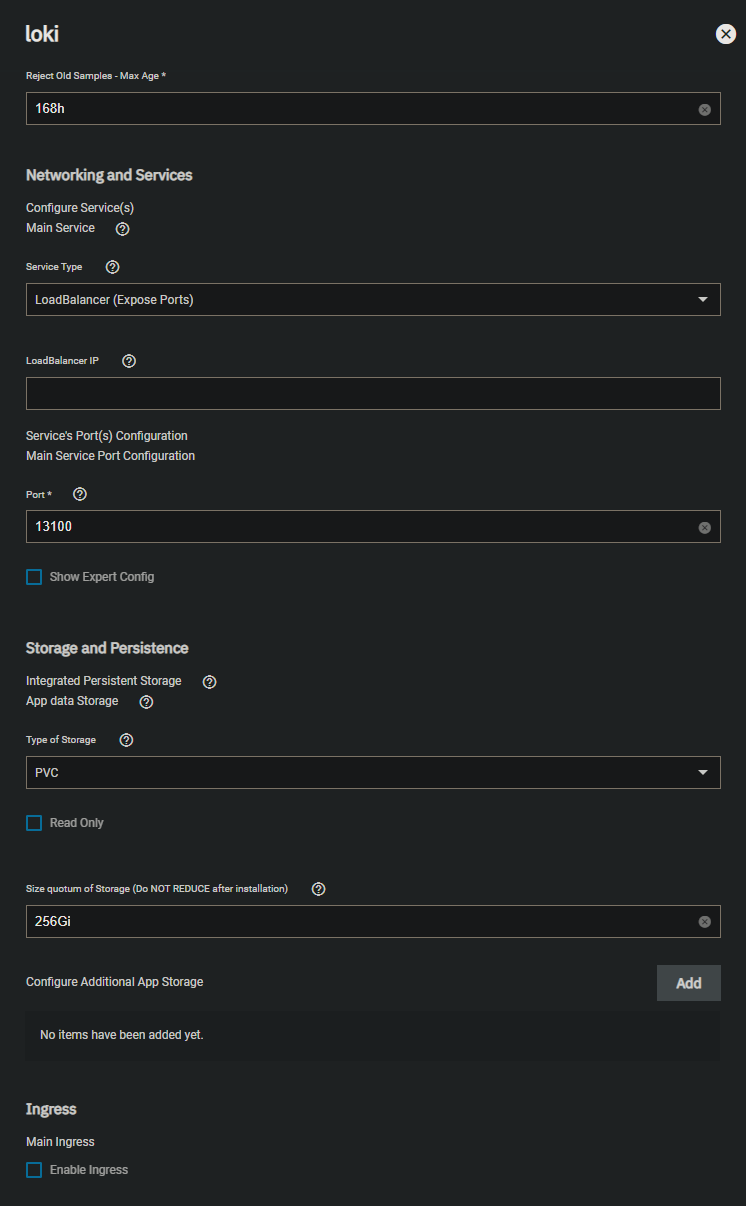Open Integrated Persistent Storage help icon
746x1206 pixels.
210,681
